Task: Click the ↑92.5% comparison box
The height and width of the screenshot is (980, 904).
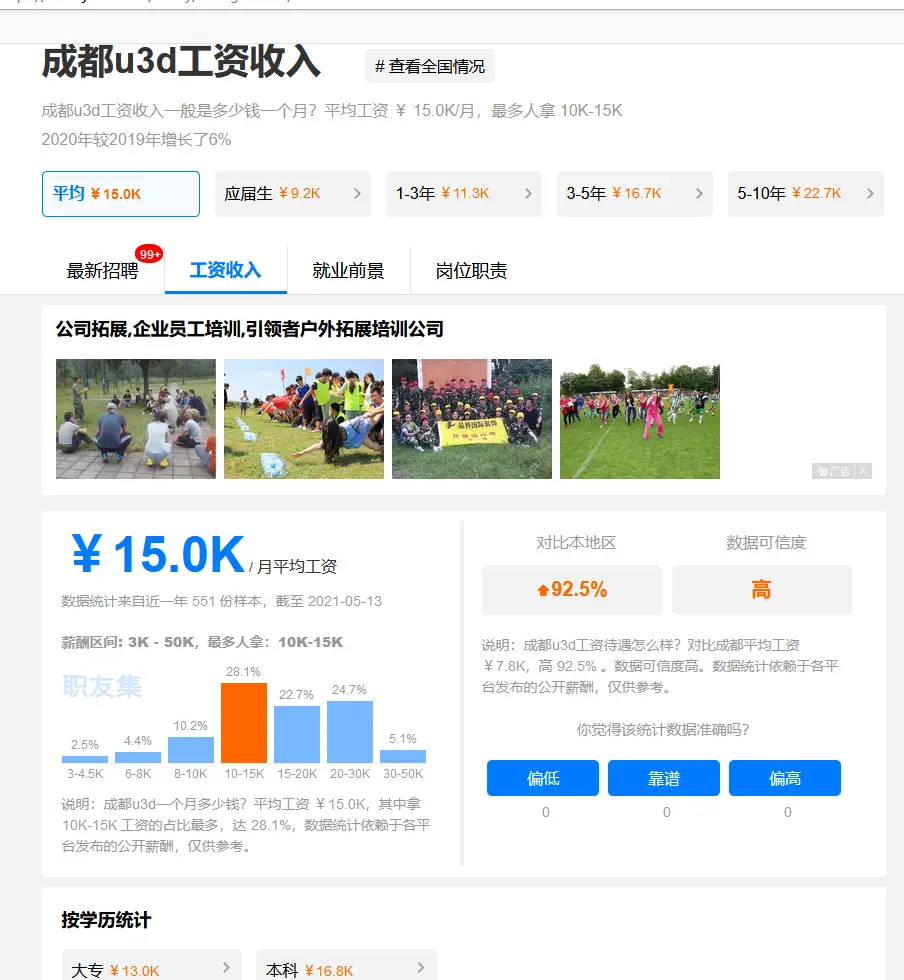Action: pyautogui.click(x=572, y=589)
